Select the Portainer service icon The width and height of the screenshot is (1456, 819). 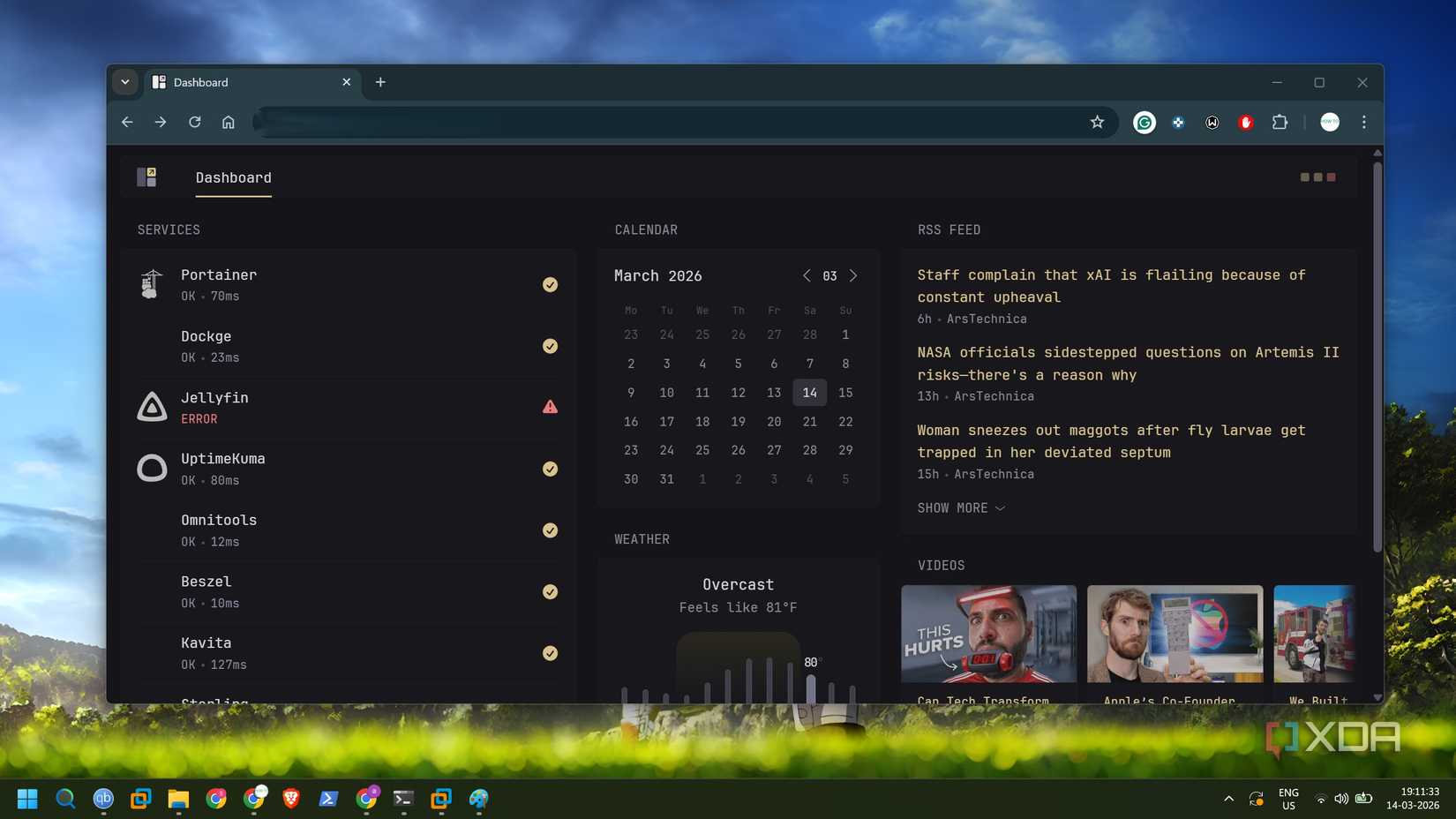pos(152,283)
